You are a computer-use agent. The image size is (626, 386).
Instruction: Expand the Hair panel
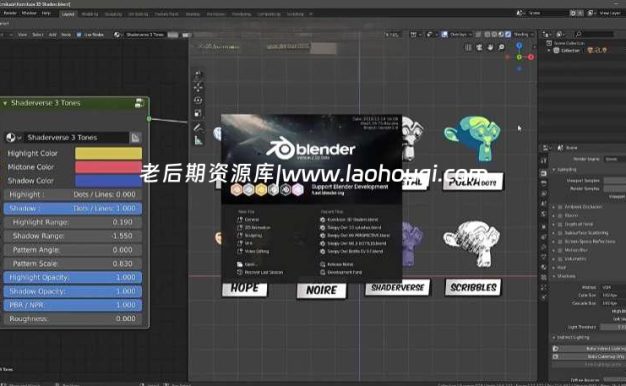[x=554, y=267]
